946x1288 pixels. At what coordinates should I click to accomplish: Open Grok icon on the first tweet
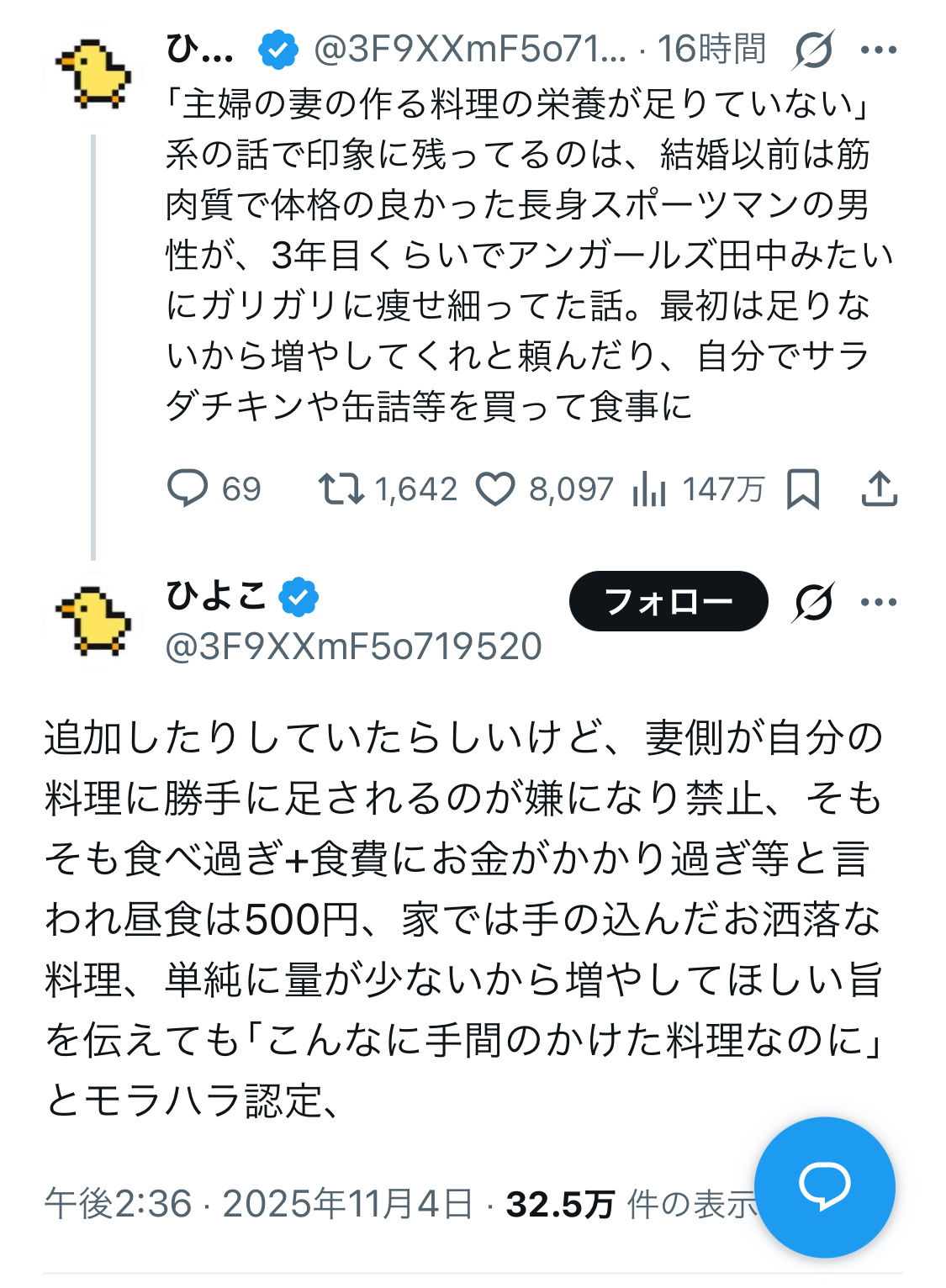click(x=812, y=50)
